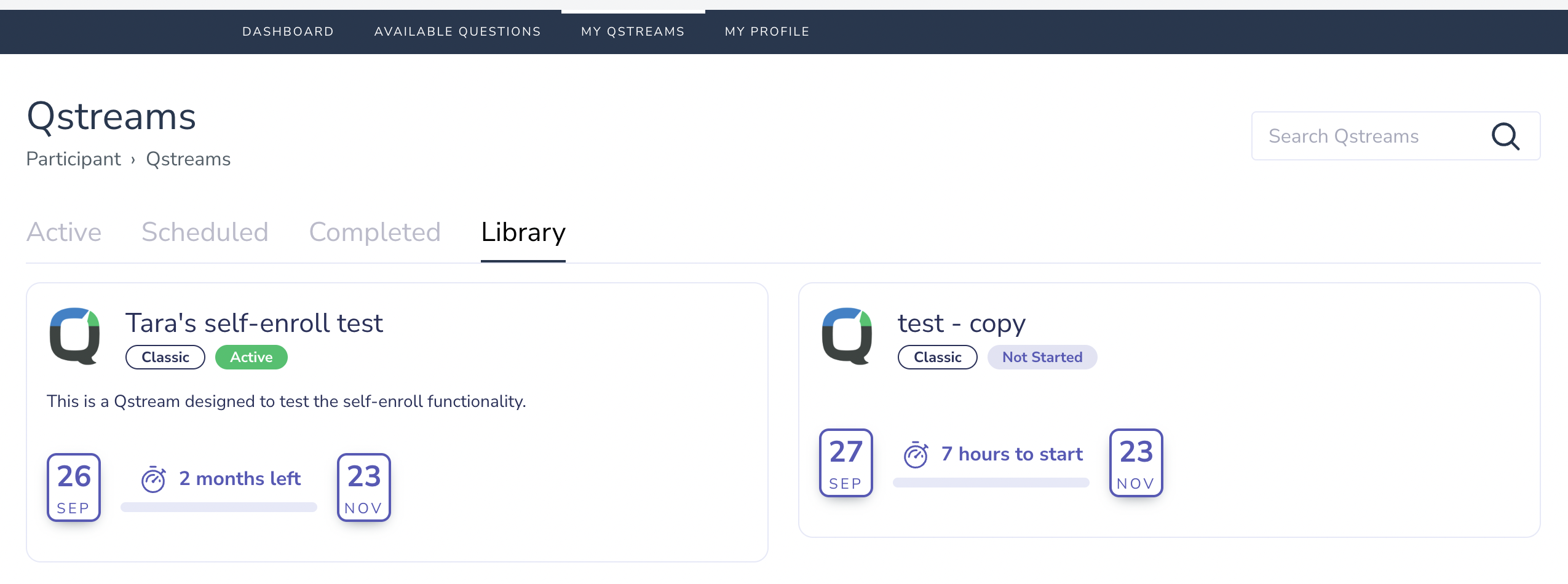
Task: Click the Not Started status badge
Action: (x=1042, y=357)
